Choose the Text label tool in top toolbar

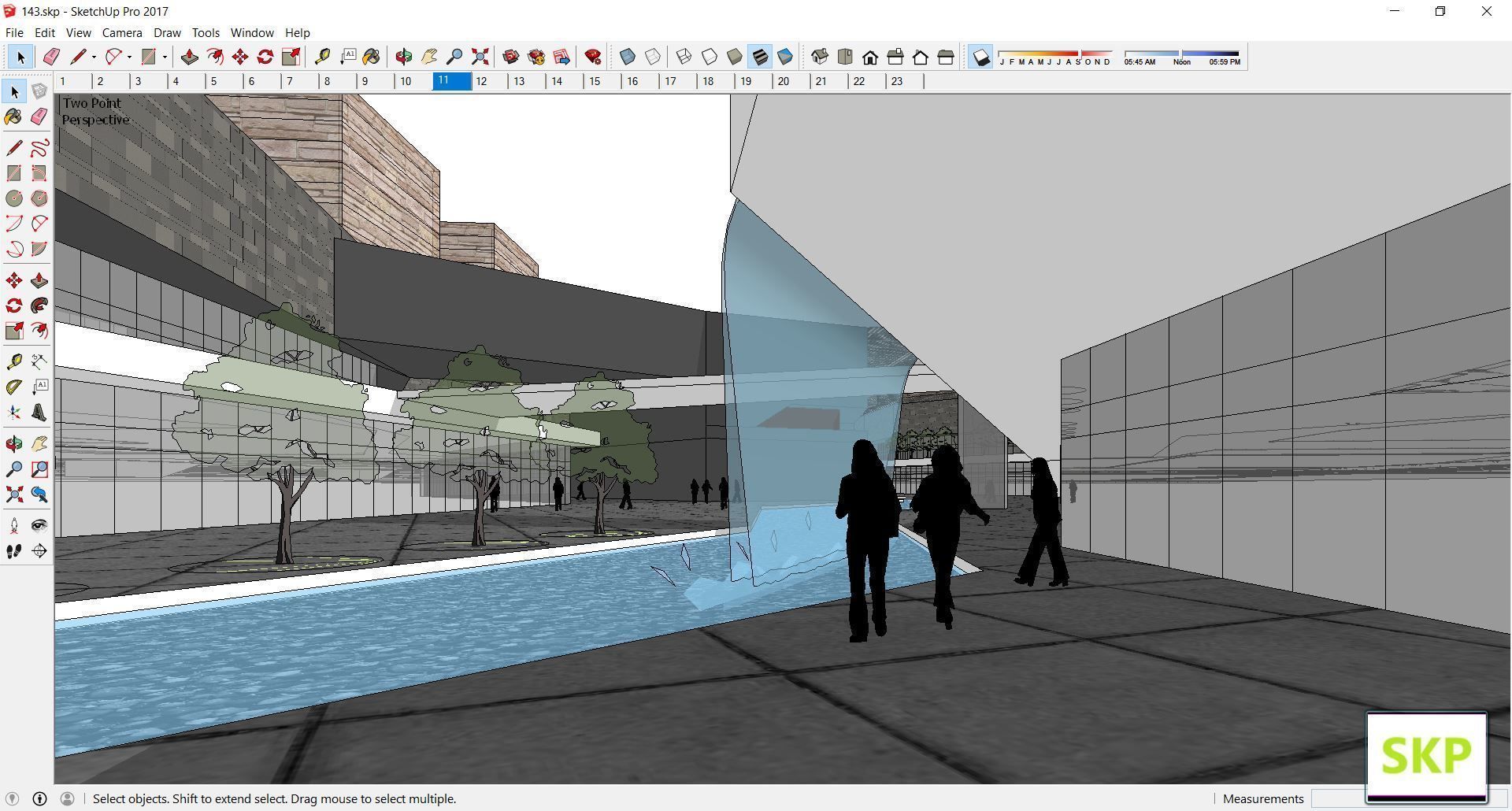point(347,57)
